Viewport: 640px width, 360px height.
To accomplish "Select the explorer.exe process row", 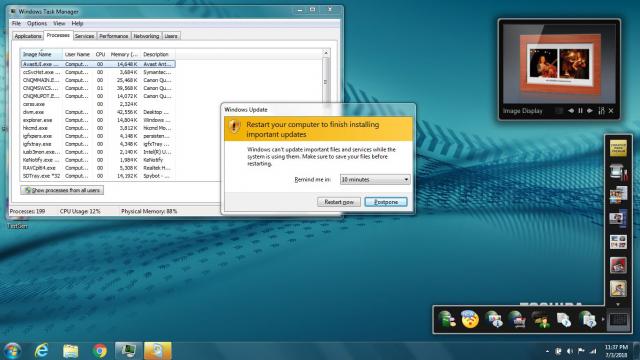I will (98, 120).
